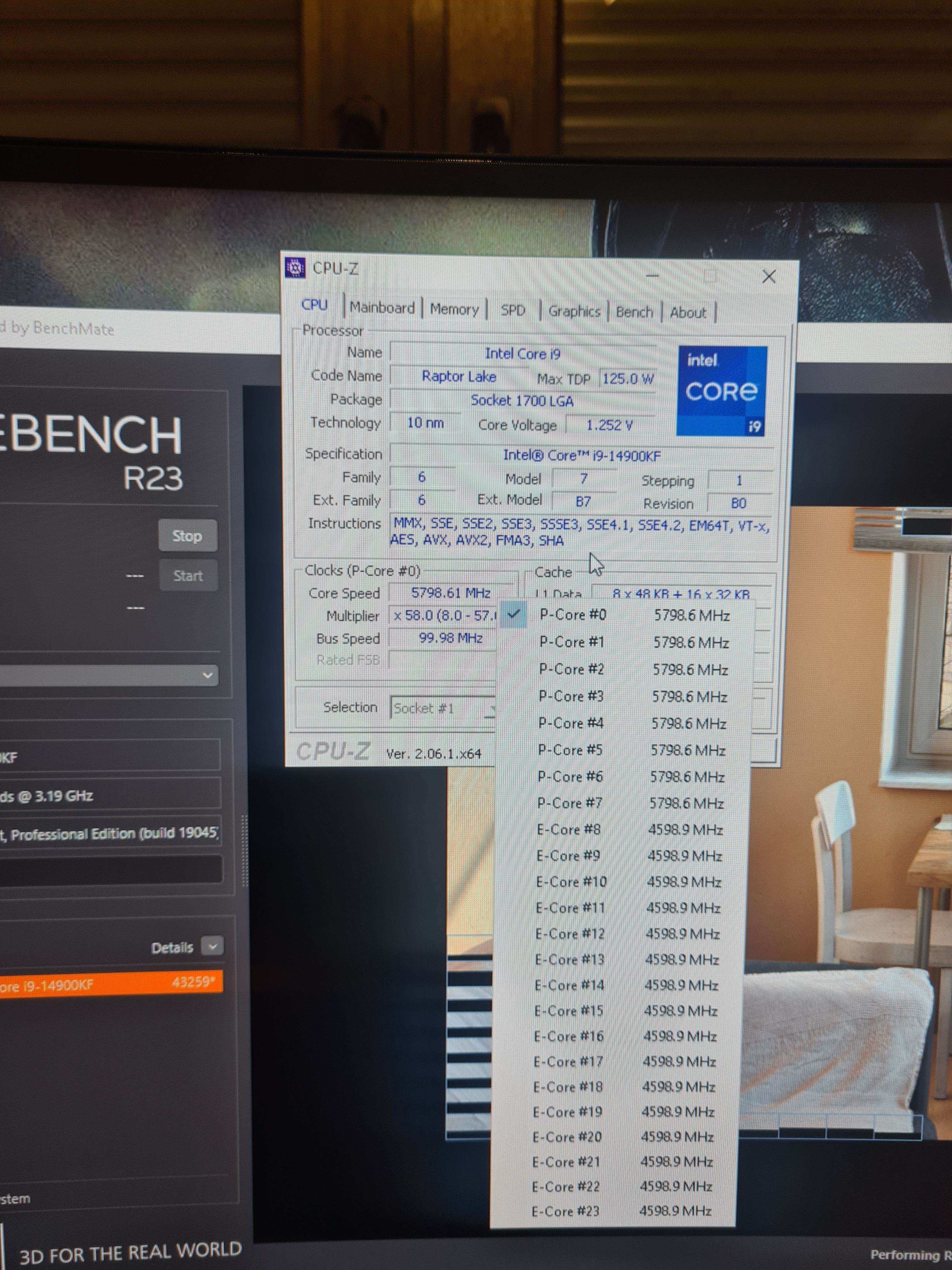The image size is (952, 1270).
Task: Click the Max TDP 125.0 W value
Action: (627, 379)
